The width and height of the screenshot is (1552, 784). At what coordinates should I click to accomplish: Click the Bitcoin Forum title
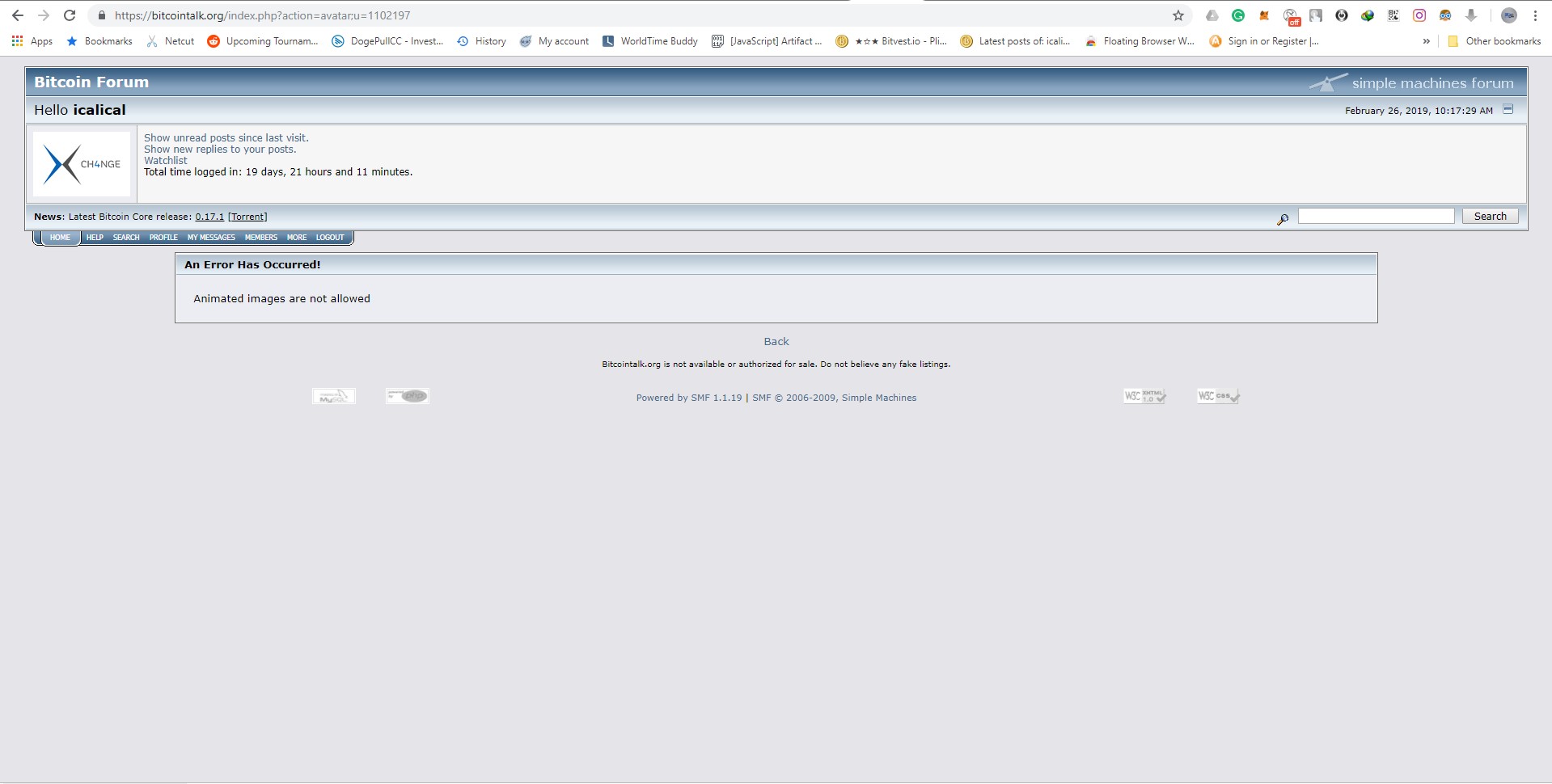(x=91, y=82)
